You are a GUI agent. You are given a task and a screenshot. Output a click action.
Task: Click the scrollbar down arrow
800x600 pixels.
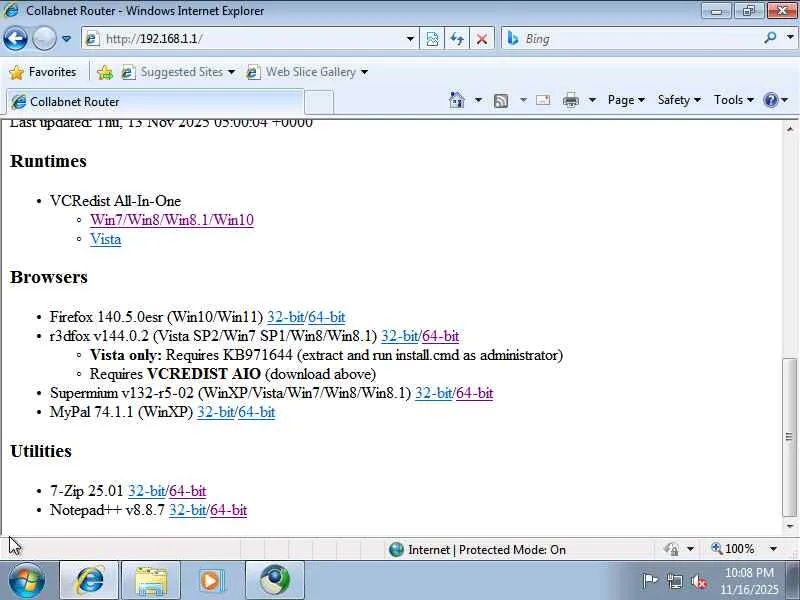pos(790,526)
